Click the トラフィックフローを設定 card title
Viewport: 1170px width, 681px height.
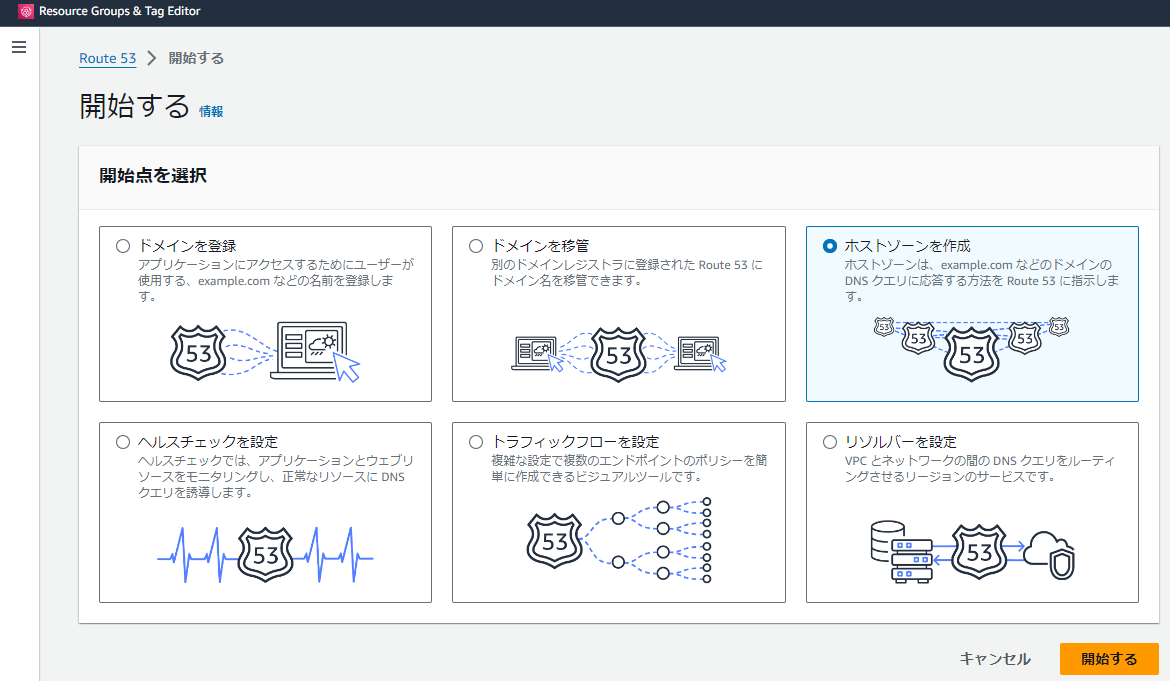pyautogui.click(x=575, y=442)
